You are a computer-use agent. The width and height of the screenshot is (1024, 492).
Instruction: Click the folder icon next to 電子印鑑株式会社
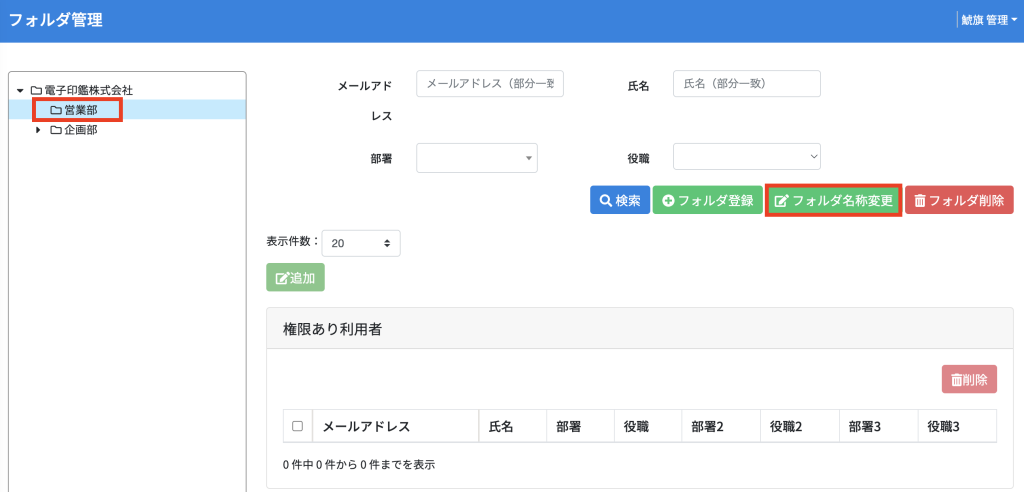tap(36, 90)
